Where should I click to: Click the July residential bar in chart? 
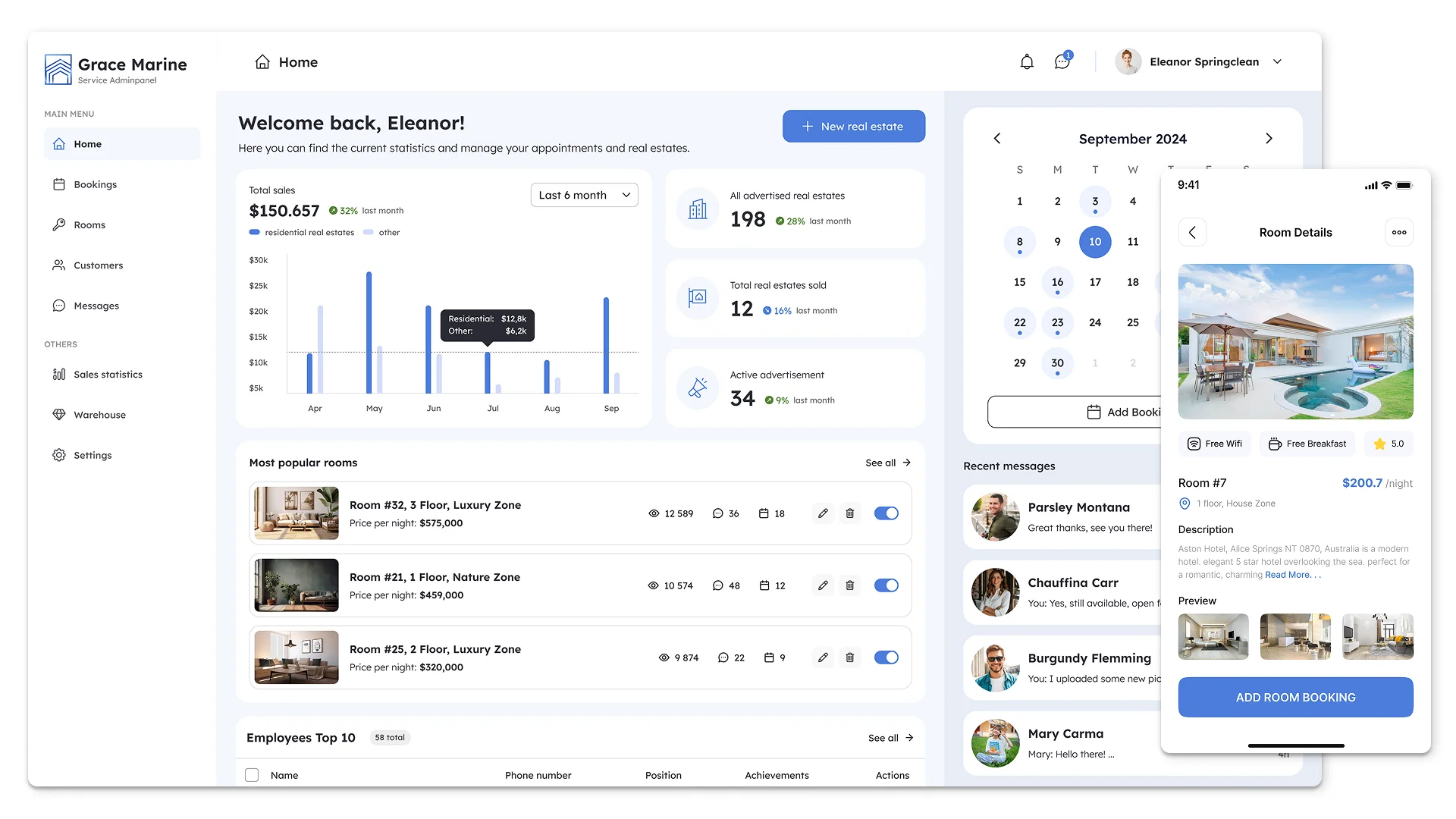[488, 372]
